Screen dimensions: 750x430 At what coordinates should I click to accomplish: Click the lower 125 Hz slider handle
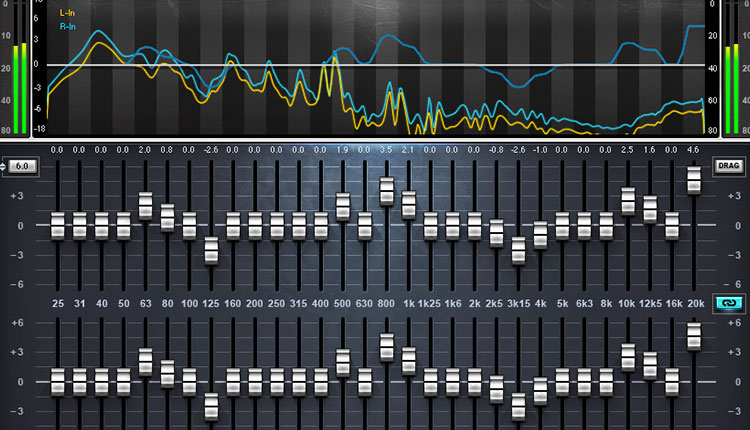211,405
